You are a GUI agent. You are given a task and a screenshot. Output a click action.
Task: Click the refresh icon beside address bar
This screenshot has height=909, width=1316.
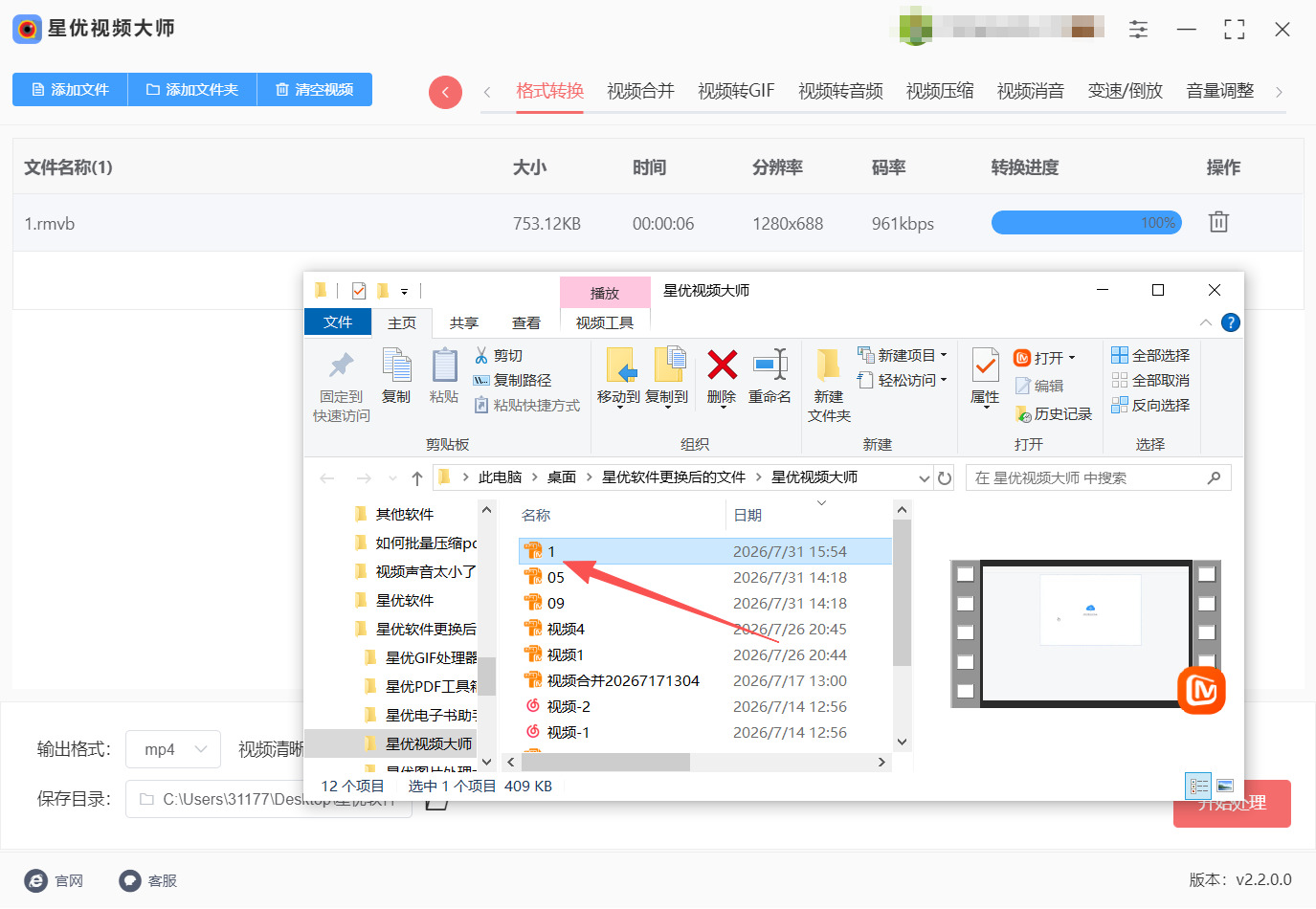(x=945, y=478)
